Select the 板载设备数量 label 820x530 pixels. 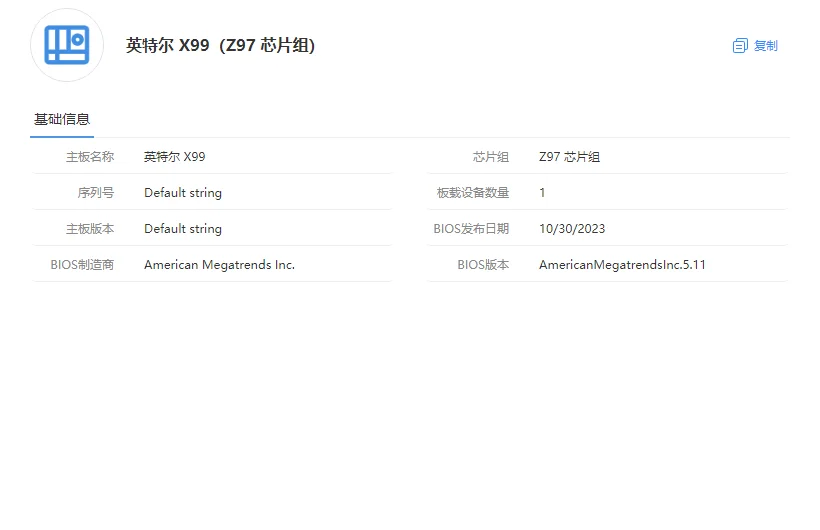point(473,193)
